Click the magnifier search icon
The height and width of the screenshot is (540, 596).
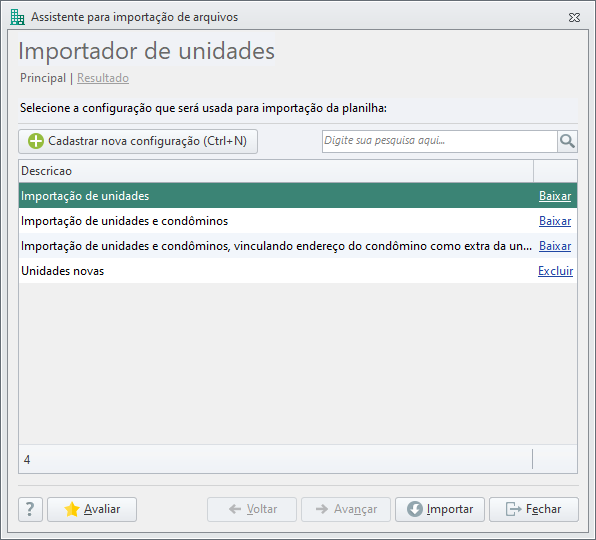point(567,141)
